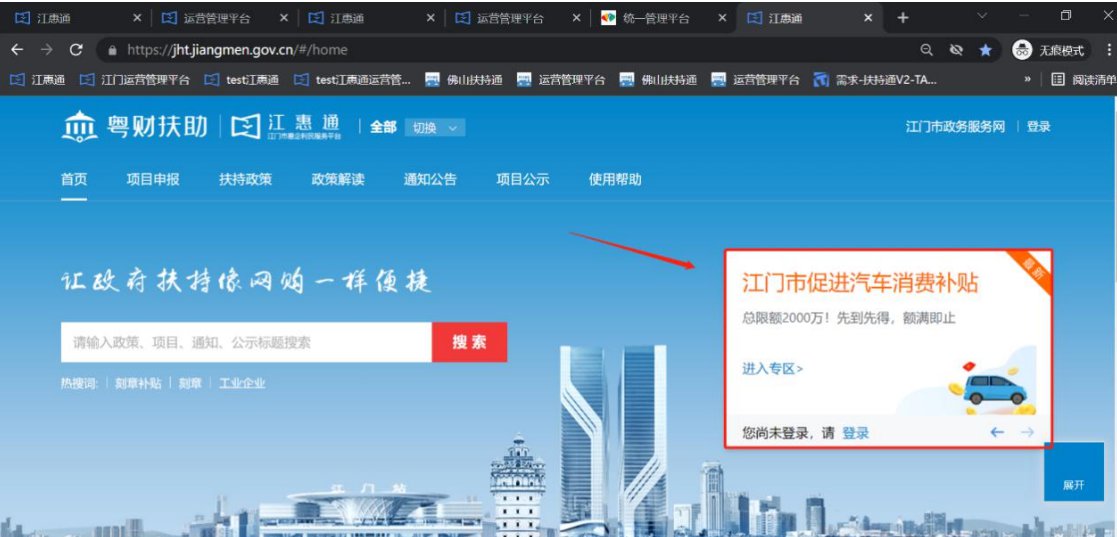The width and height of the screenshot is (1117, 537).
Task: Open the zoom magnifier icon in address bar
Action: [926, 50]
